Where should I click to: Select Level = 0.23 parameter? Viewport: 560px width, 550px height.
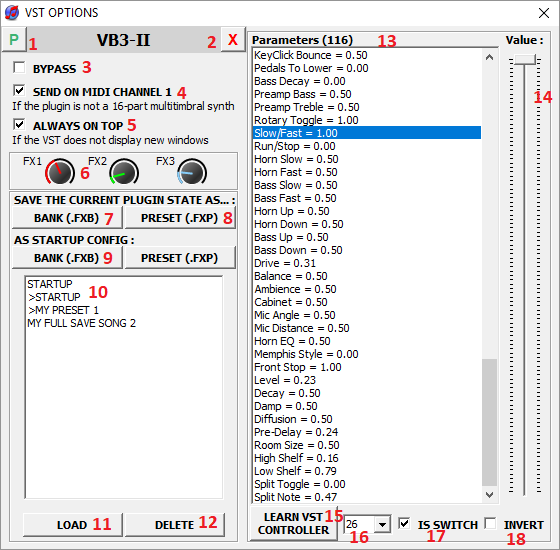tap(367, 380)
